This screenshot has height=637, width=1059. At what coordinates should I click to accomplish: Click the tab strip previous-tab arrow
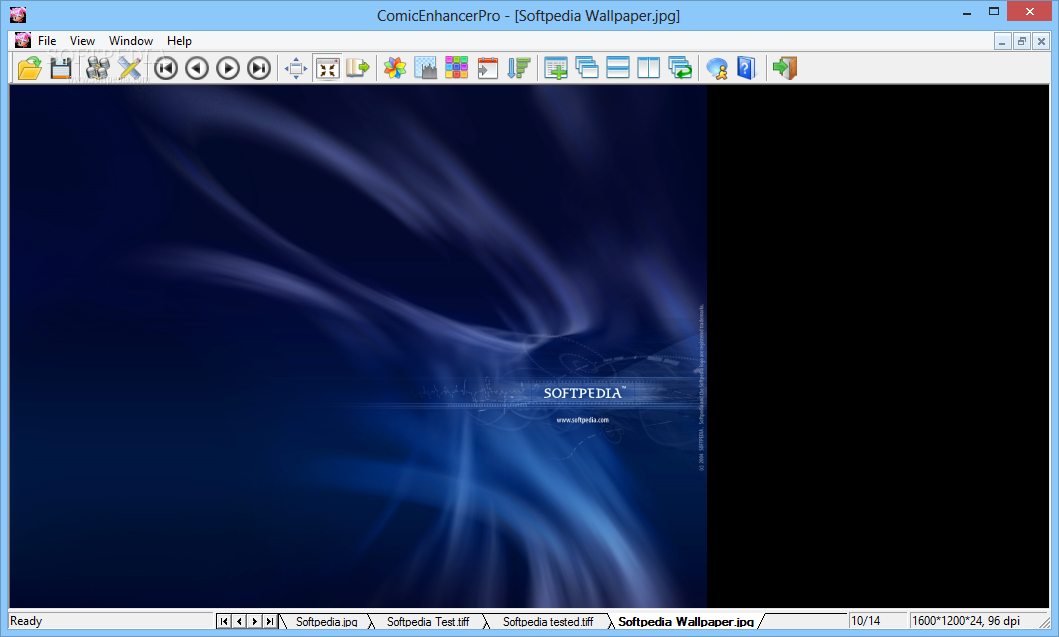coord(239,621)
